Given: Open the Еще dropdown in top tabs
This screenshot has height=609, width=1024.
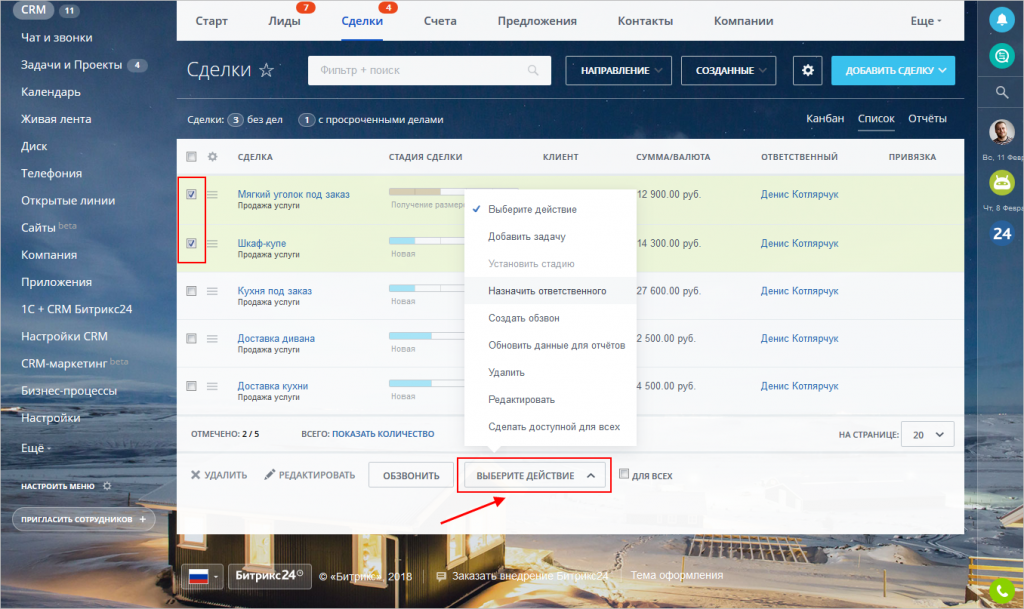Looking at the screenshot, I should (925, 21).
